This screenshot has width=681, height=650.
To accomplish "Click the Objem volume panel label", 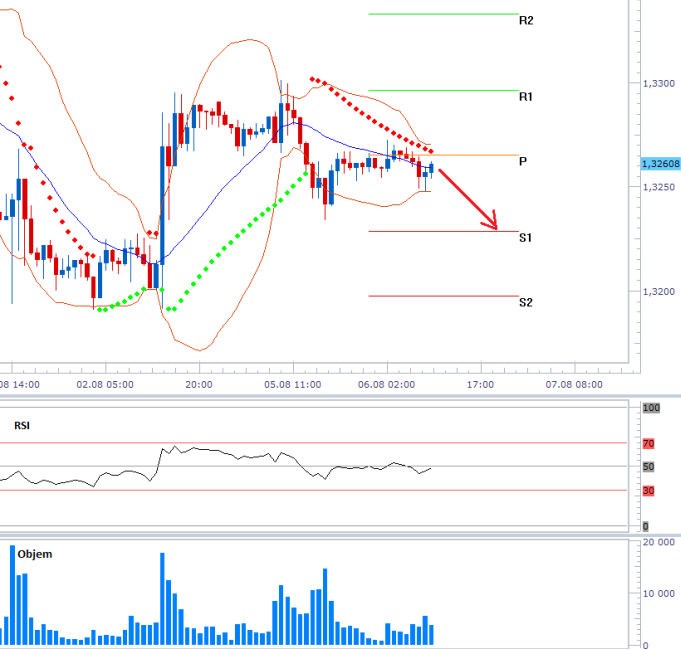I will 35,554.
